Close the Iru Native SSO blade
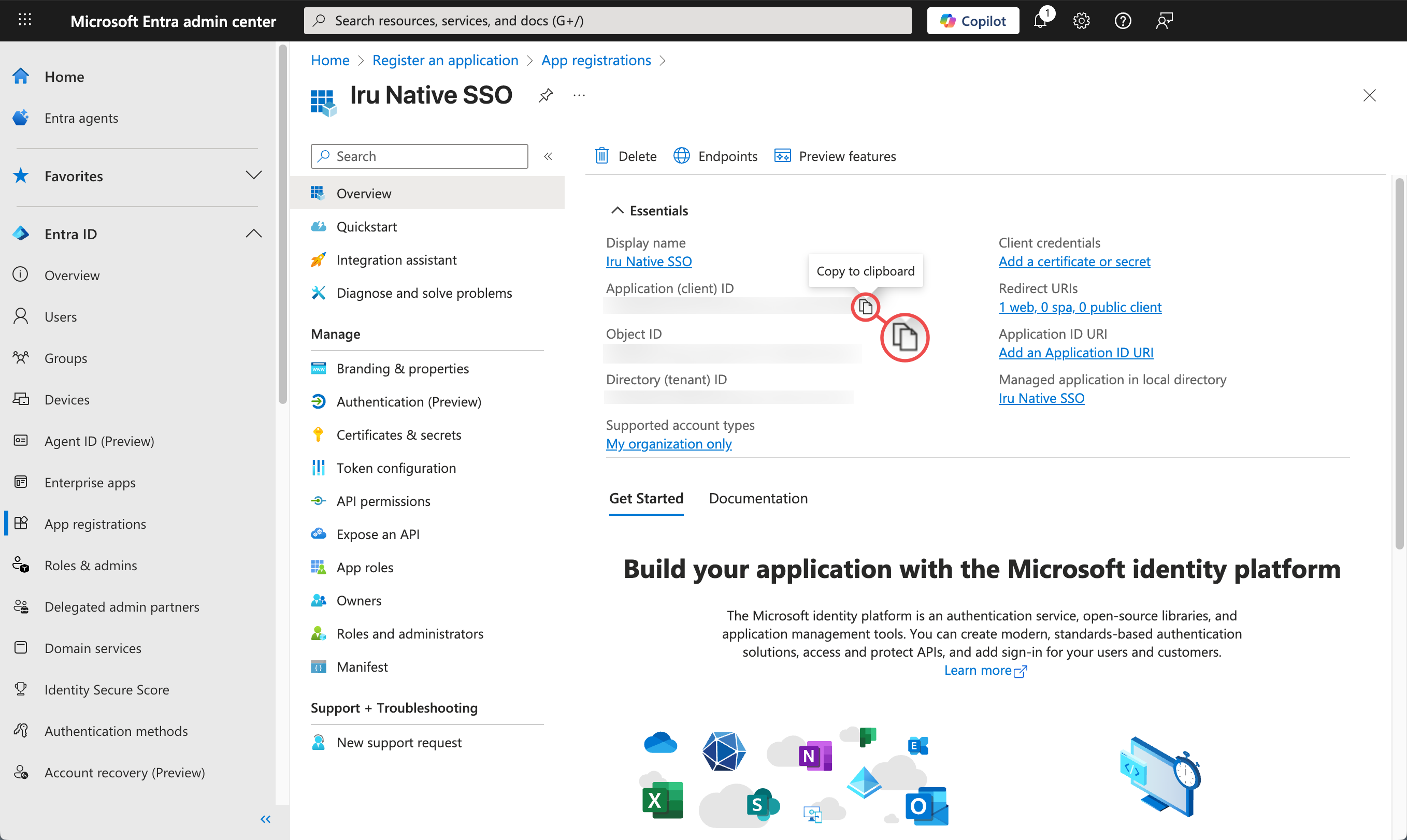 1369,95
